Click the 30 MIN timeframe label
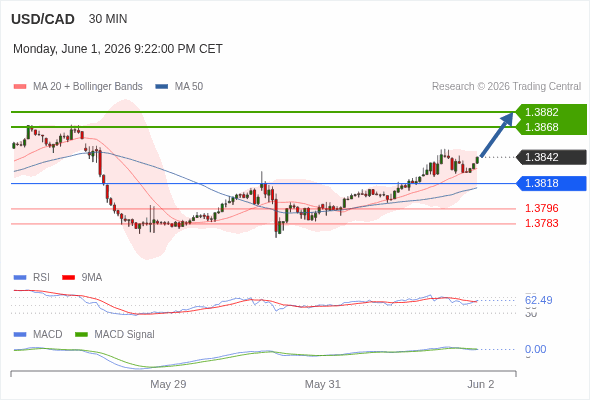Image resolution: width=590 pixels, height=400 pixels. click(x=108, y=19)
